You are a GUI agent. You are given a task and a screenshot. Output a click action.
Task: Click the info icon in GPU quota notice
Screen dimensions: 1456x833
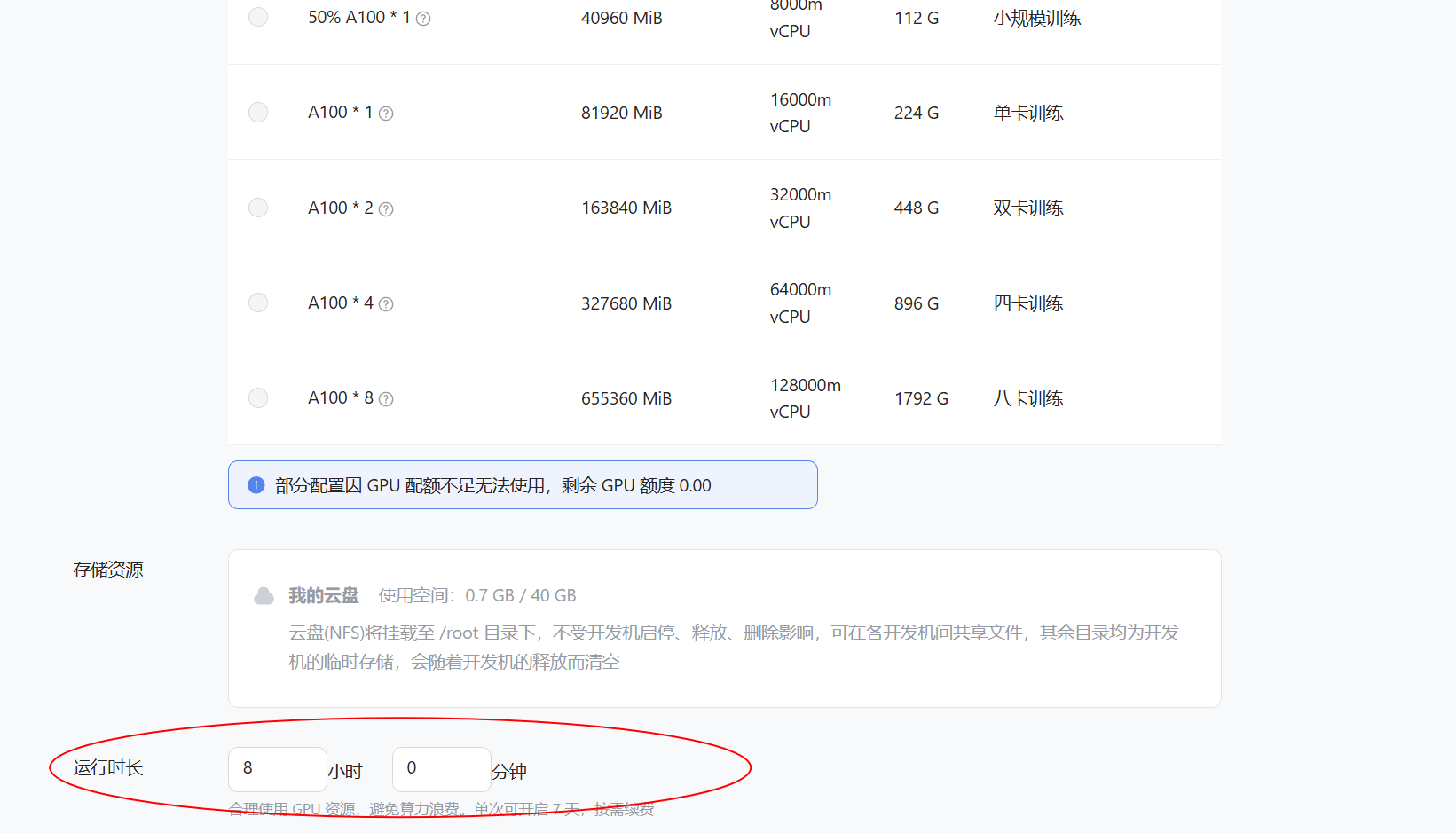coord(256,484)
